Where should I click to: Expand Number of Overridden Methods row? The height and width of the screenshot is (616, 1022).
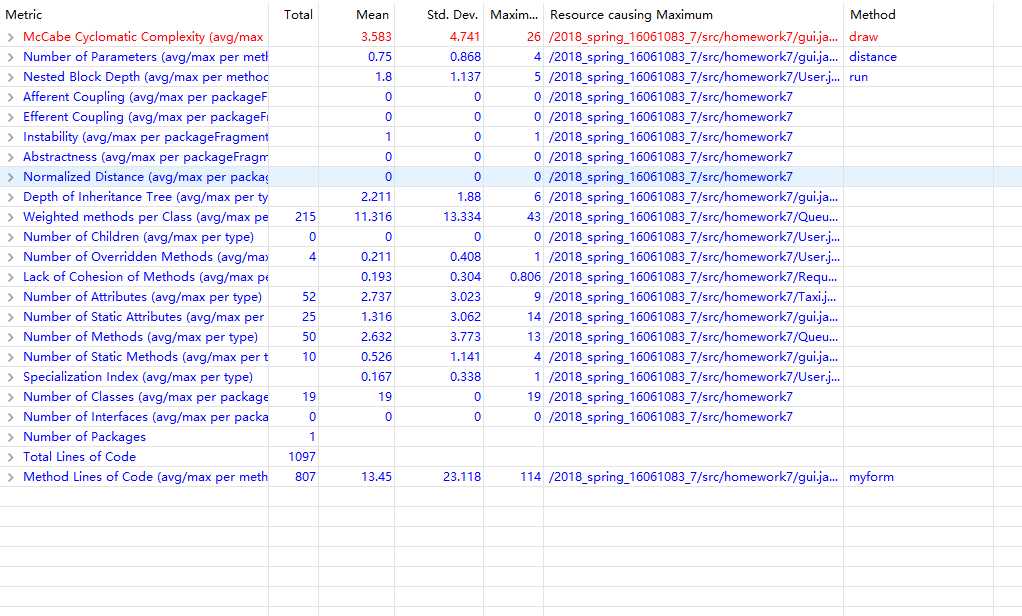coord(10,257)
